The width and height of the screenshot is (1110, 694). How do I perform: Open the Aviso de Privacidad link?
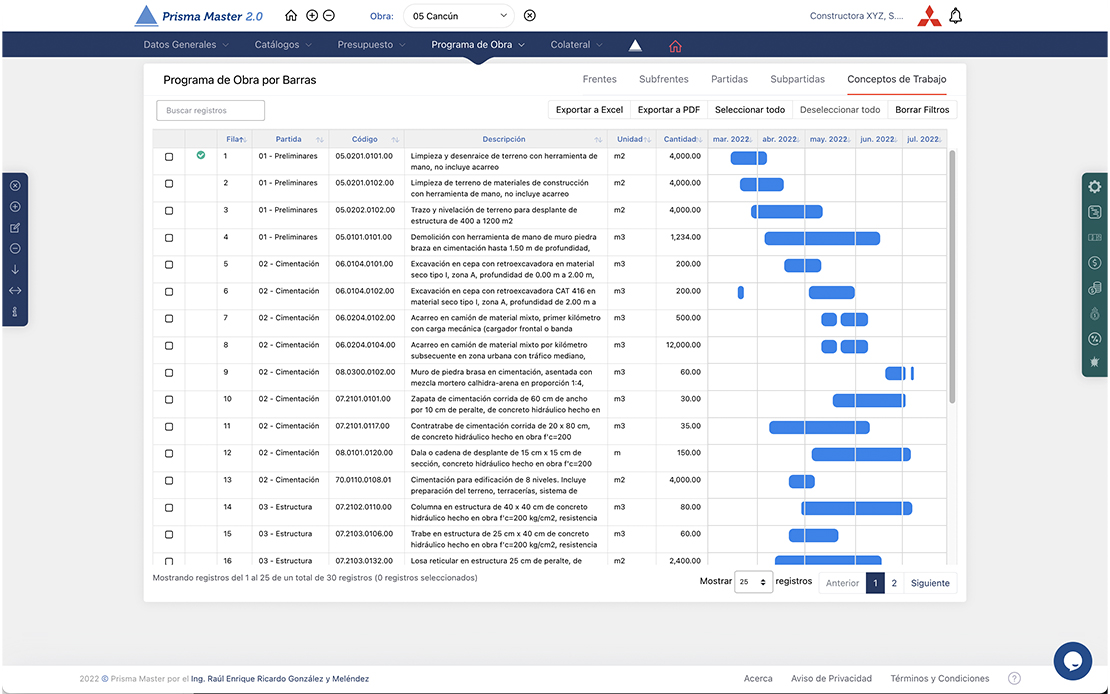pyautogui.click(x=831, y=678)
